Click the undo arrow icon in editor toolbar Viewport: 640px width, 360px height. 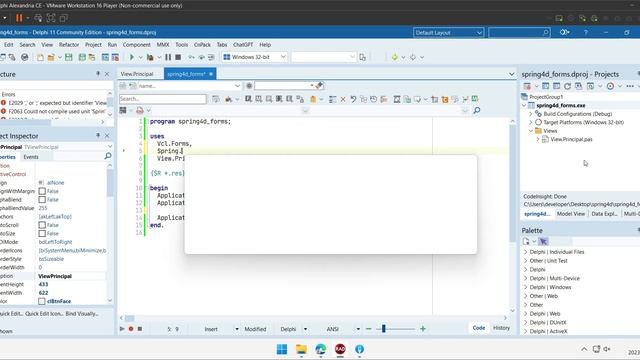coord(353,99)
